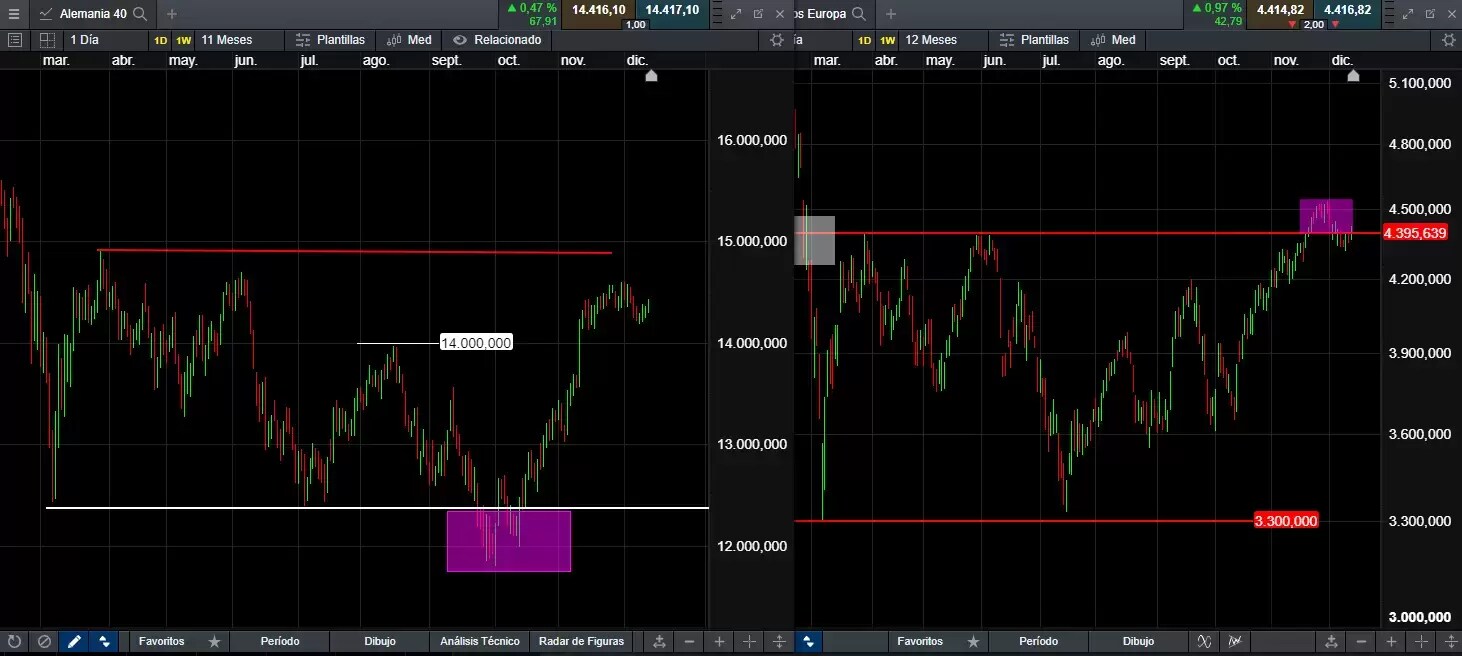Screen dimensions: 1462x656
Task: Zoom in the left chart with plus
Action: [719, 641]
